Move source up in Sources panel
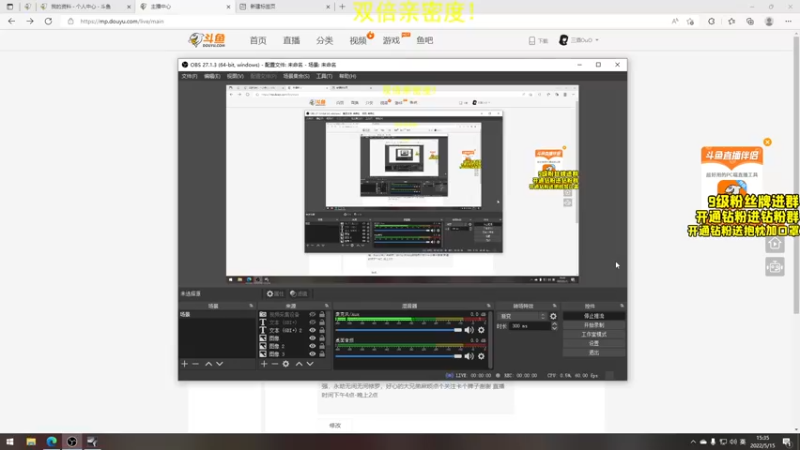Screen dimensions: 800x450 tap(299, 364)
